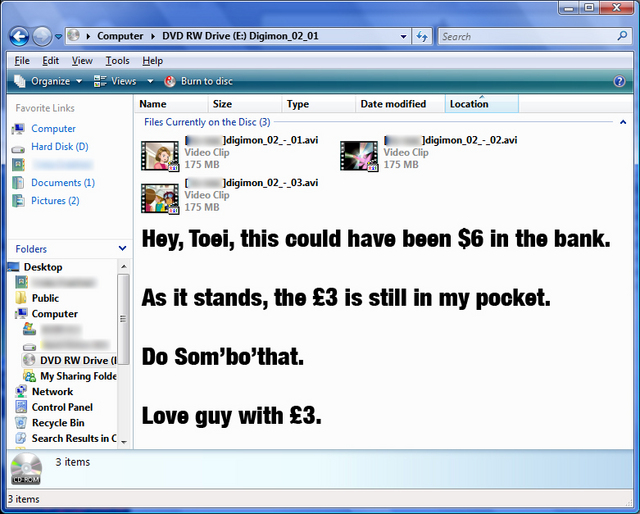The image size is (640, 514).
Task: Click the Recycle Bin tree icon
Action: (21, 422)
